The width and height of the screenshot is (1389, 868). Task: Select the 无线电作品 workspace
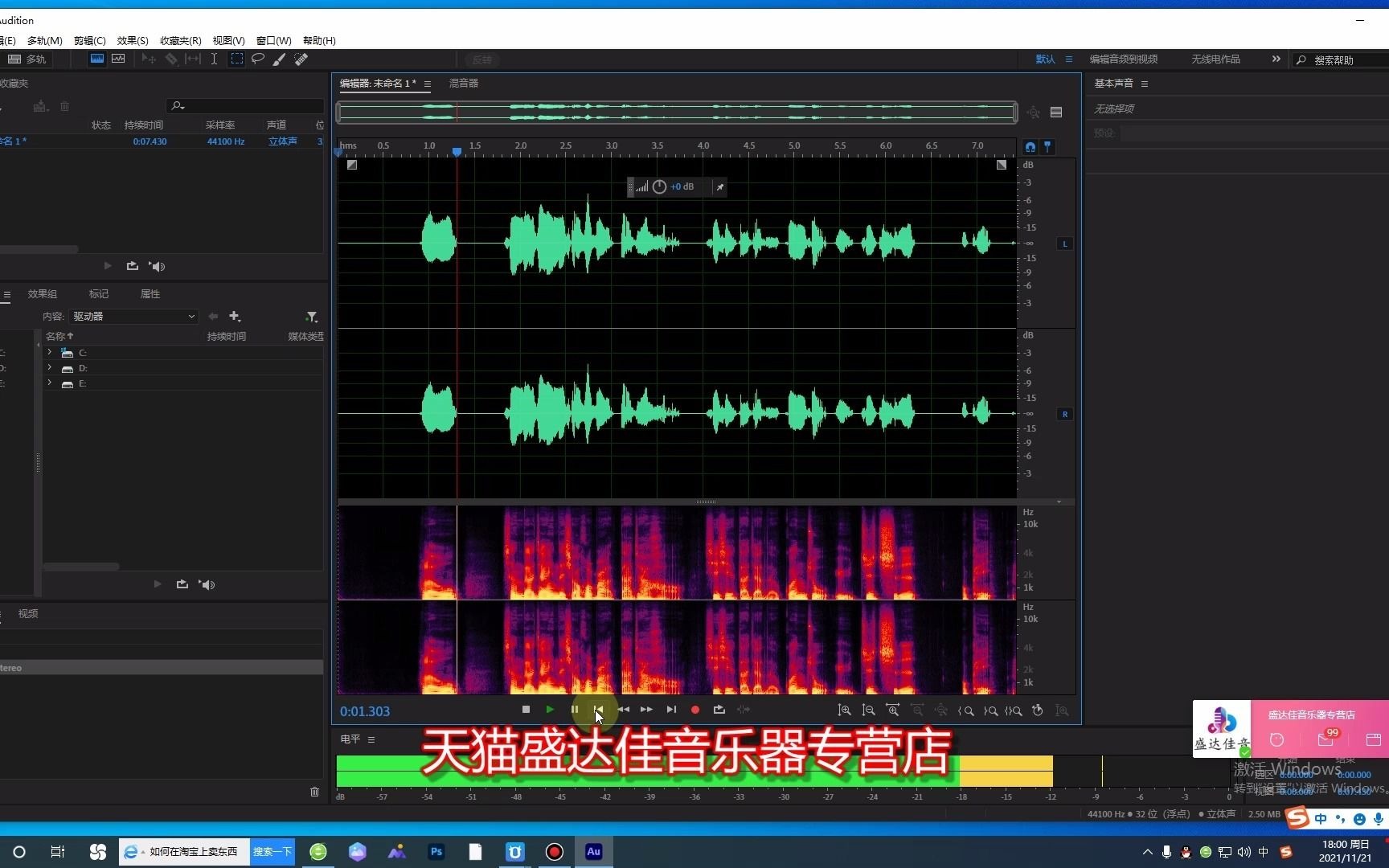click(1215, 59)
